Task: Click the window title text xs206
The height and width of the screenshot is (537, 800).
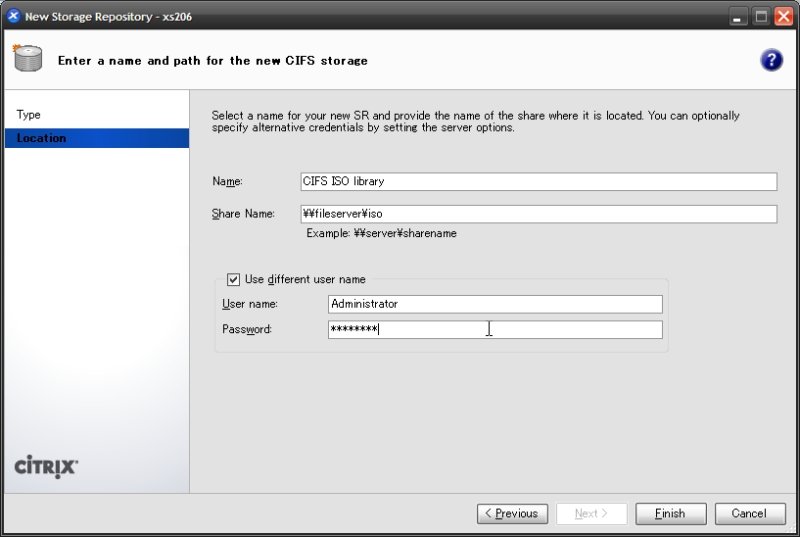Action: tap(177, 17)
